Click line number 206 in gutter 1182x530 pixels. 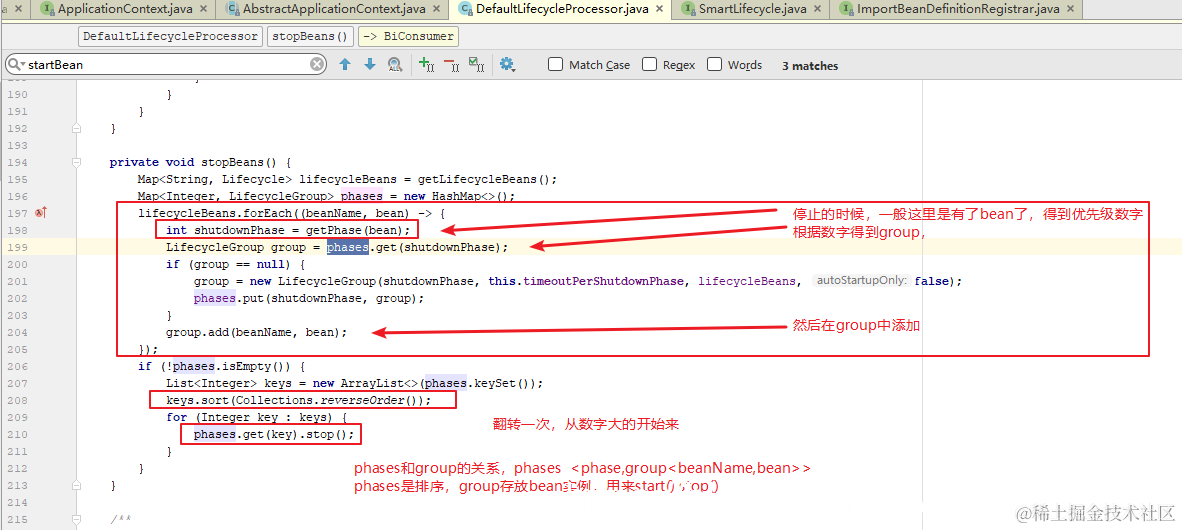click(x=17, y=366)
